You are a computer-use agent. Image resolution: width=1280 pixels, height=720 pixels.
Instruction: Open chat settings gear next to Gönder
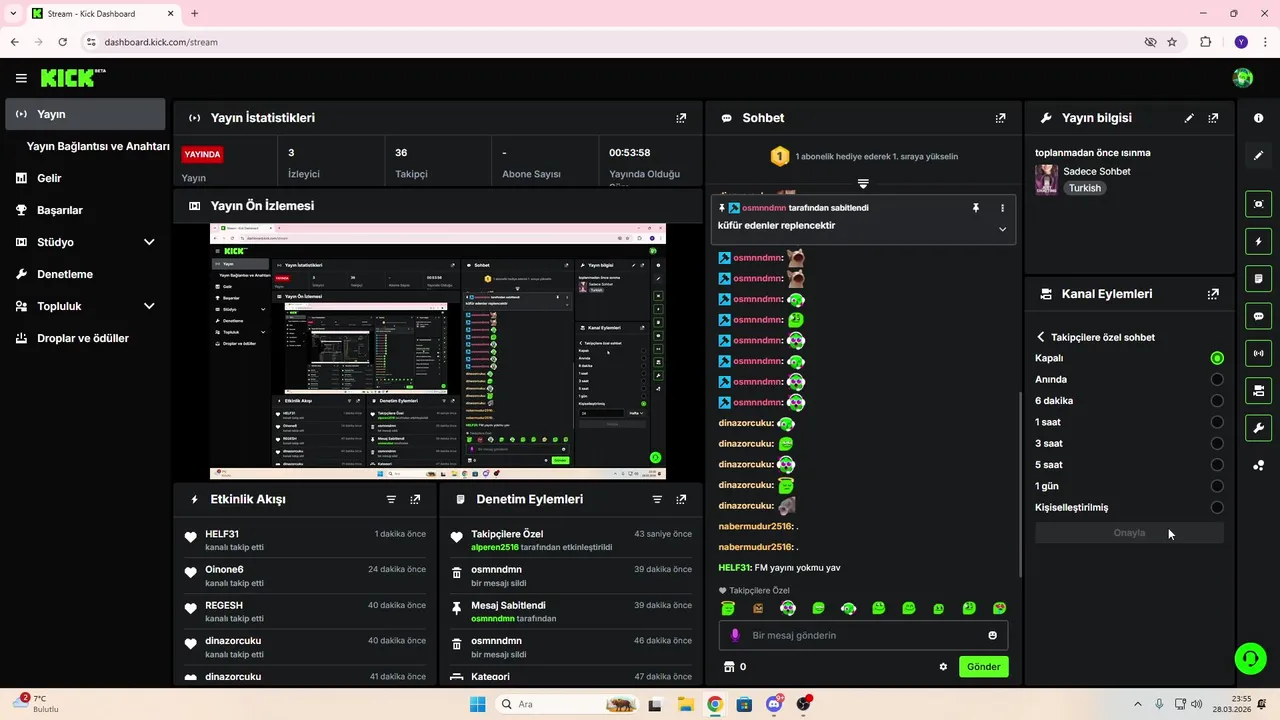(x=943, y=667)
